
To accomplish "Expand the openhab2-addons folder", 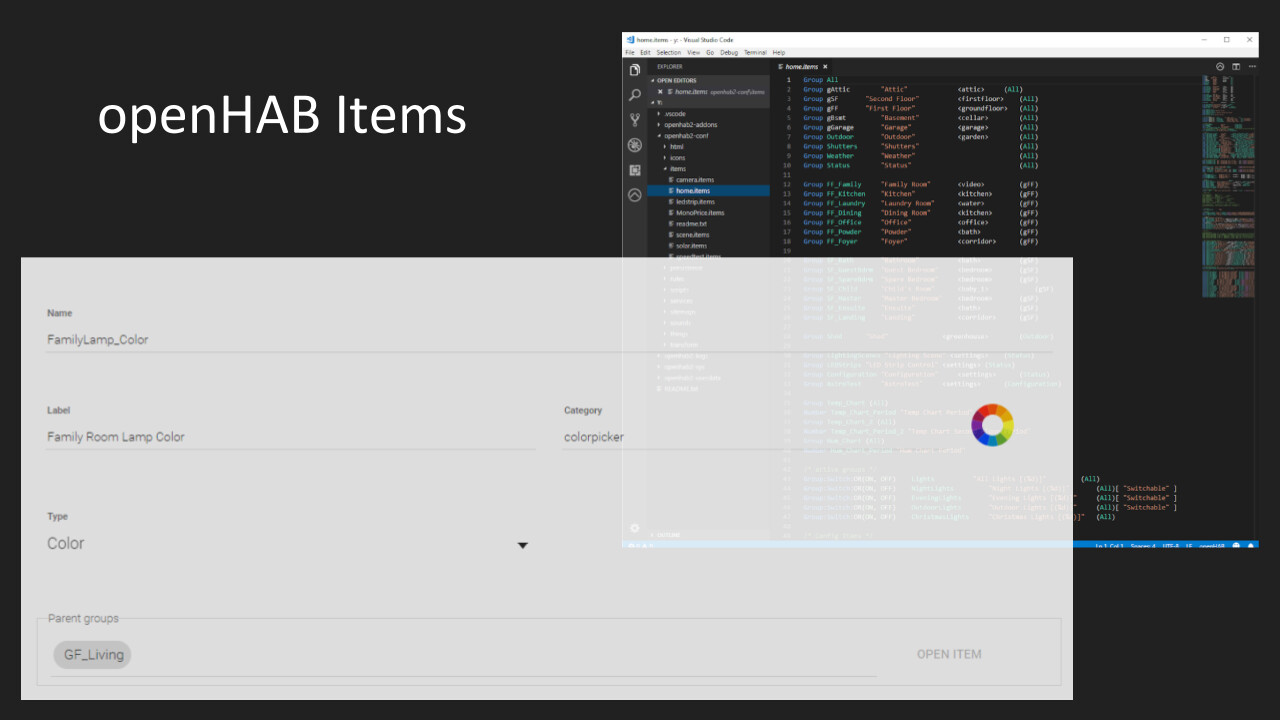I will pos(710,124).
